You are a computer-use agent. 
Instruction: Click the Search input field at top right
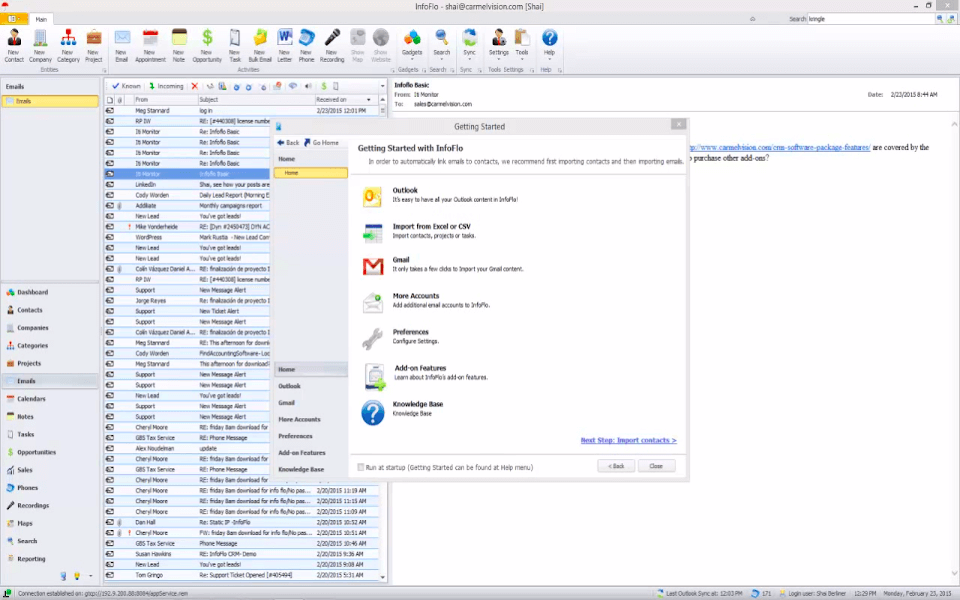871,19
